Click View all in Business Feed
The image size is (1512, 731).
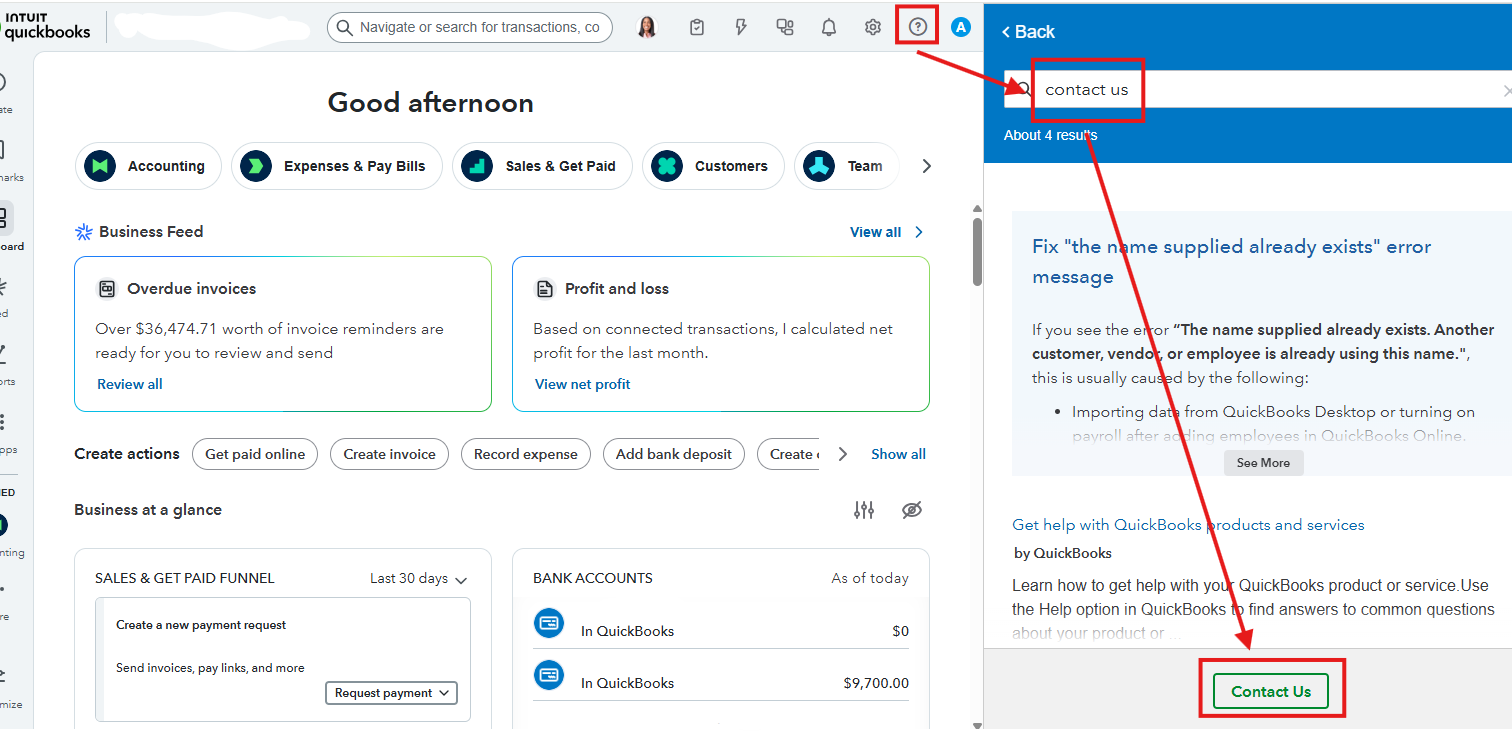click(875, 232)
